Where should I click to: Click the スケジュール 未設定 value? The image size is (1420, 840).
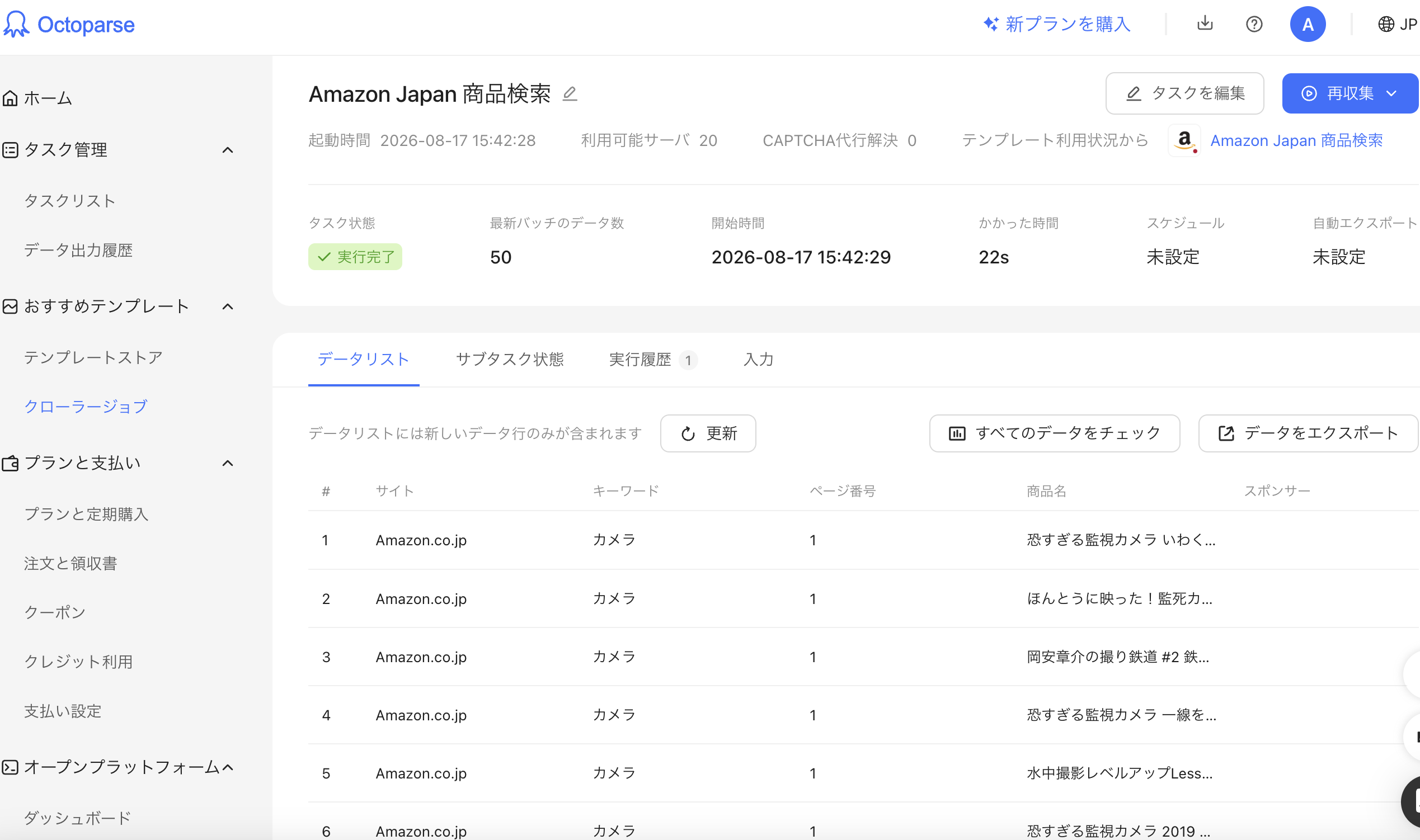tap(1173, 258)
